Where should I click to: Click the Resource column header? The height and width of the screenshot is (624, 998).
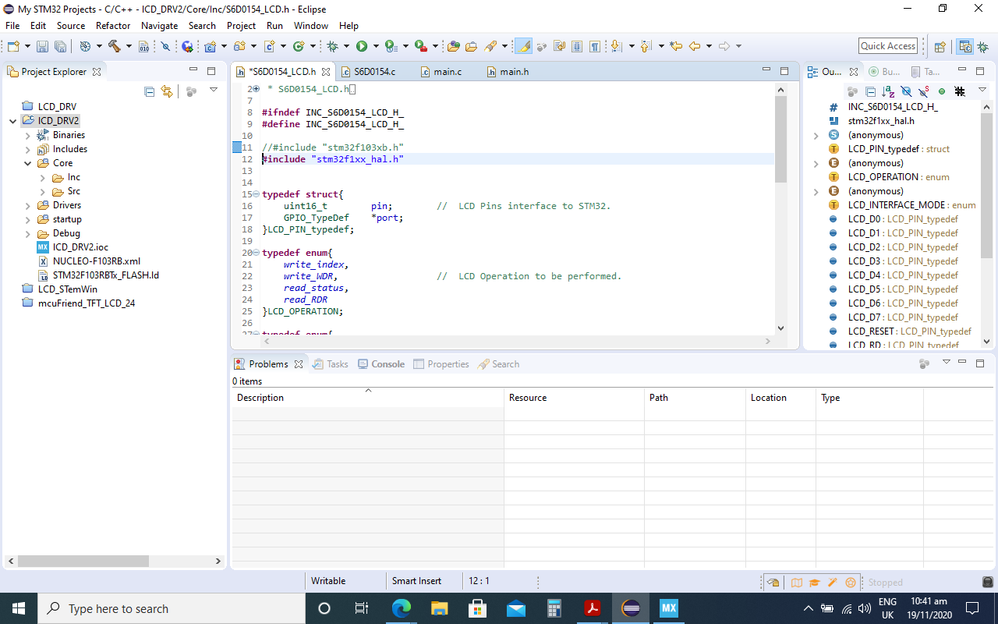[x=574, y=397]
